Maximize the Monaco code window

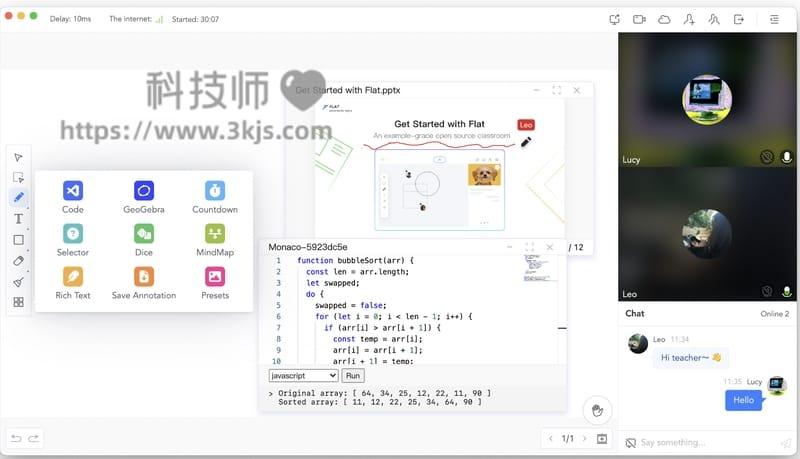(x=530, y=247)
